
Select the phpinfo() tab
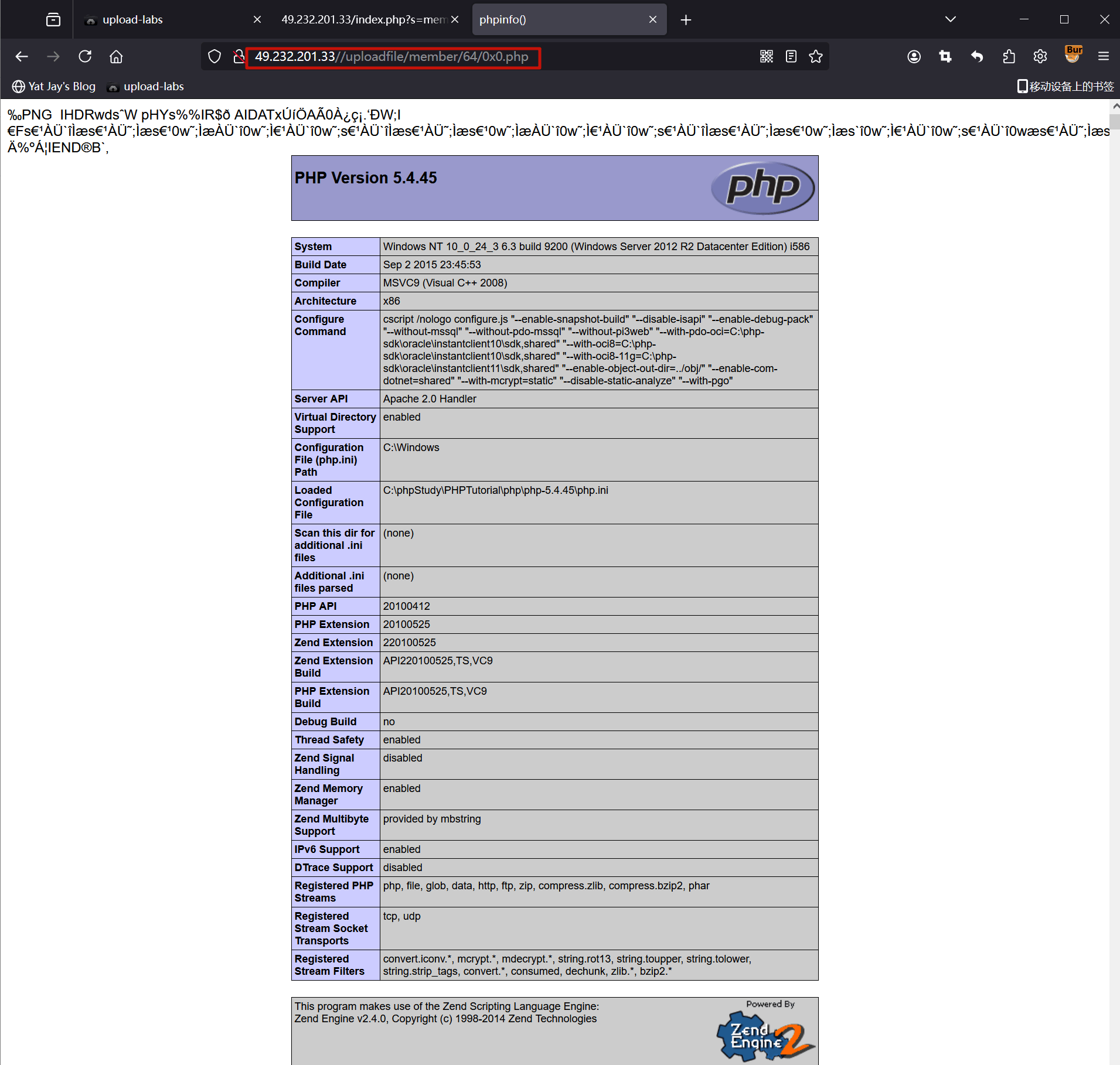(x=569, y=20)
